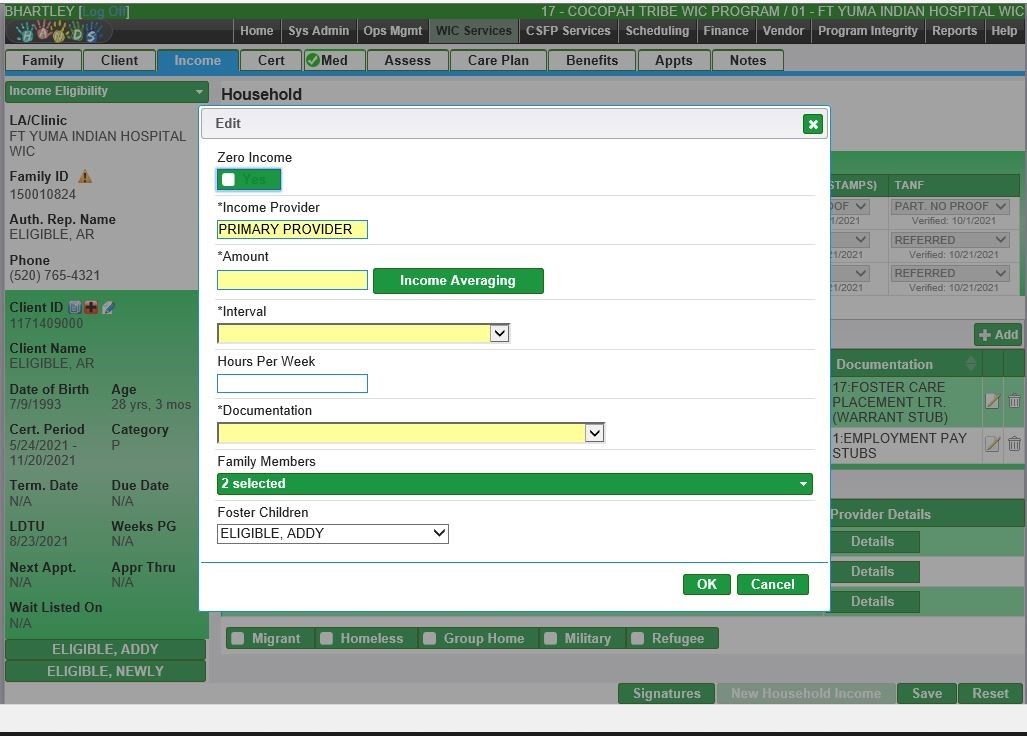Image resolution: width=1027 pixels, height=736 pixels.
Task: Toggle the Migrant checkbox
Action: tap(238, 638)
